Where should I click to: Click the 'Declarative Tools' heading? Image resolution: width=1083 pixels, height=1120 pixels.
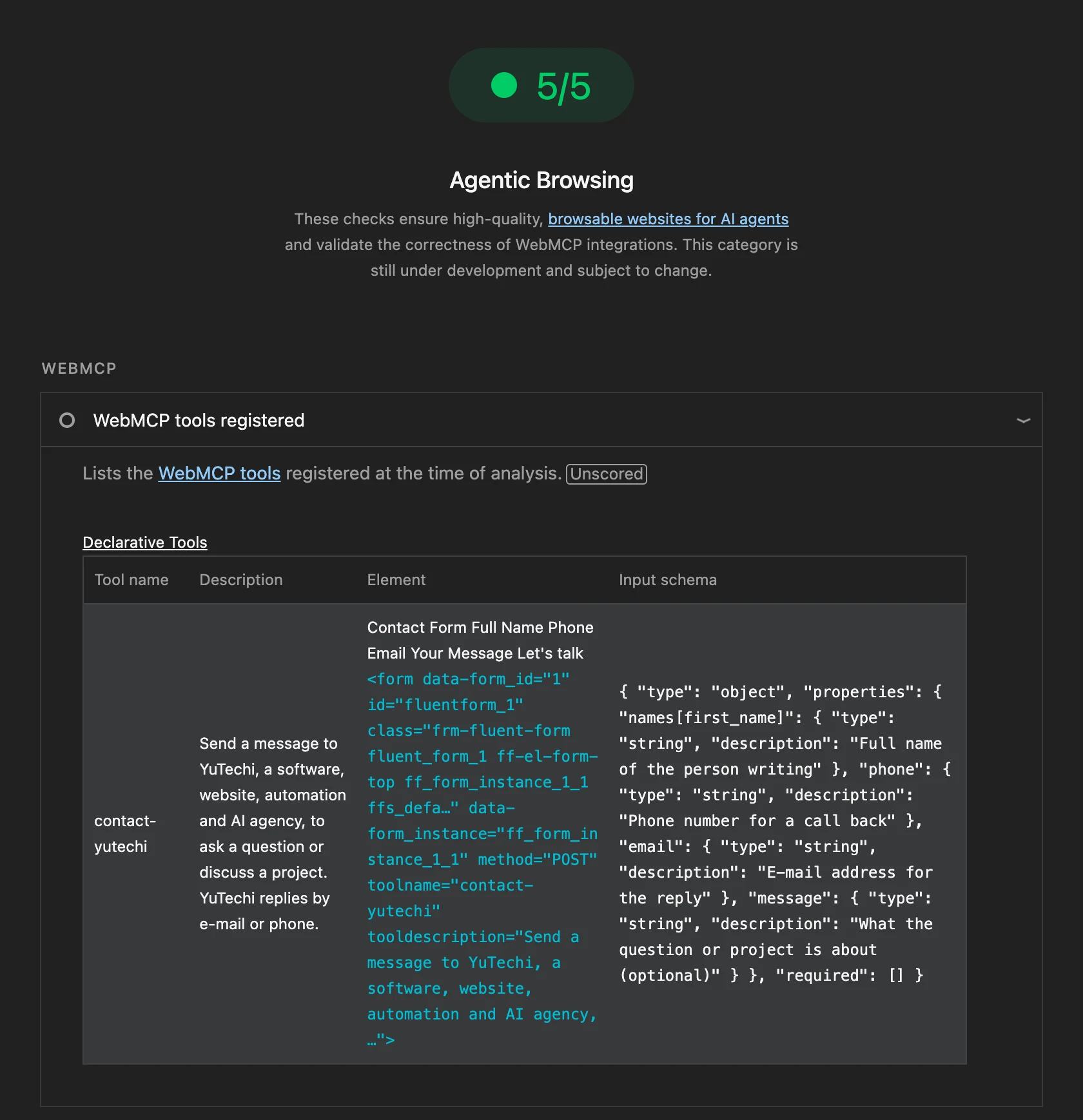point(145,542)
